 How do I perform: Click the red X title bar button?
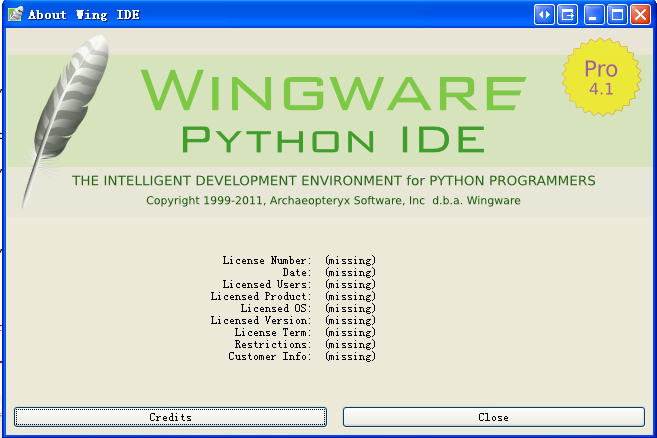point(641,15)
